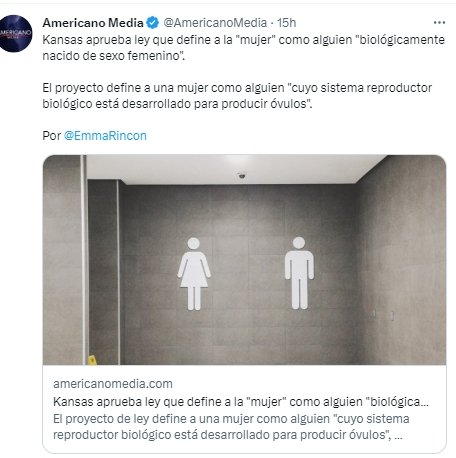Click the blue verified badge
This screenshot has width=456, height=458.
(x=153, y=23)
